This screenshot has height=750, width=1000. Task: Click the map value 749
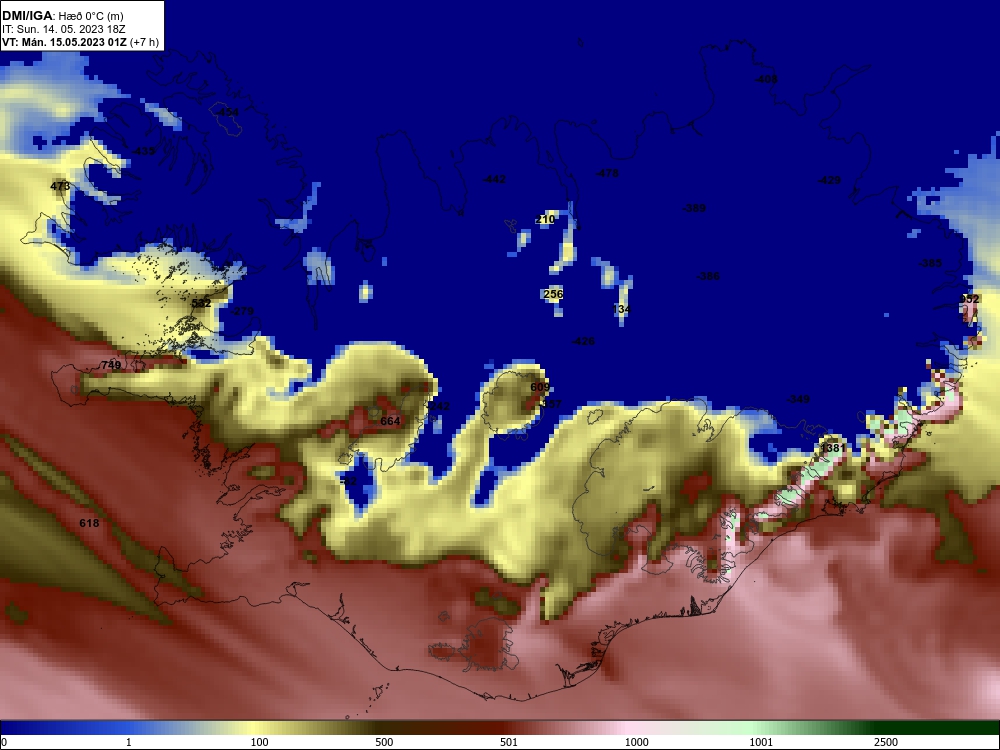[x=111, y=365]
